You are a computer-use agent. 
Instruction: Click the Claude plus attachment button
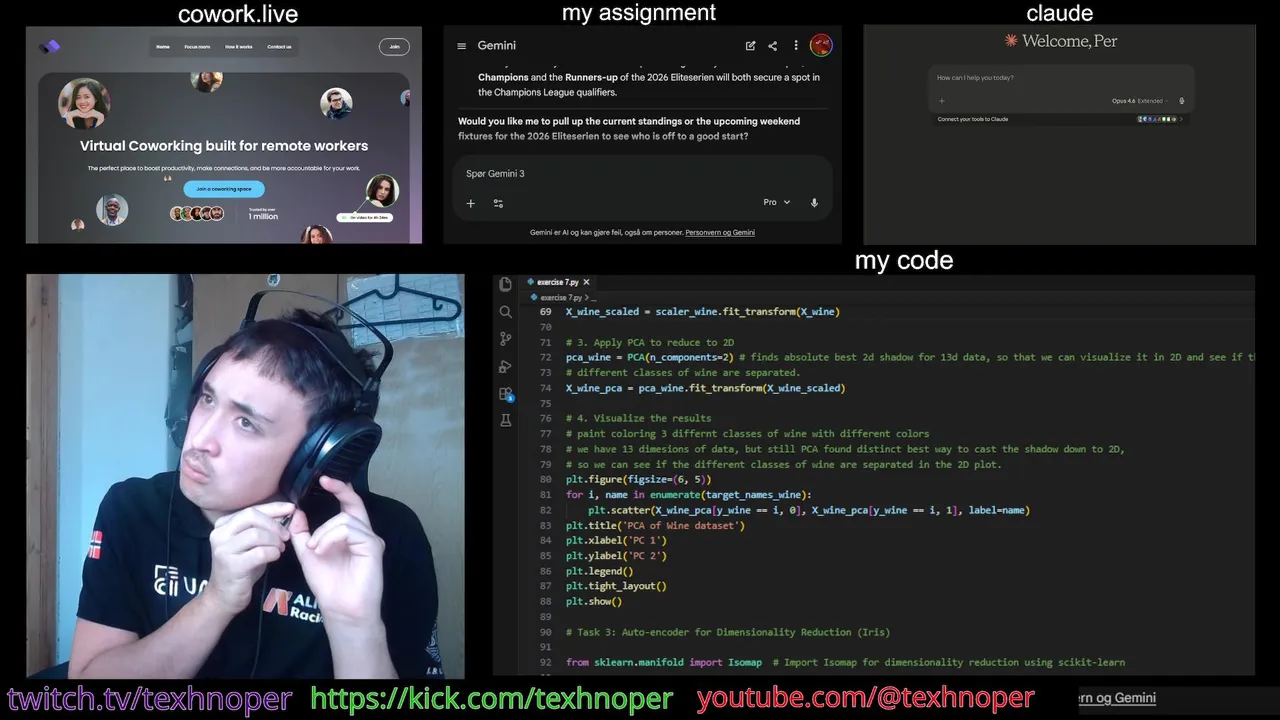(941, 101)
